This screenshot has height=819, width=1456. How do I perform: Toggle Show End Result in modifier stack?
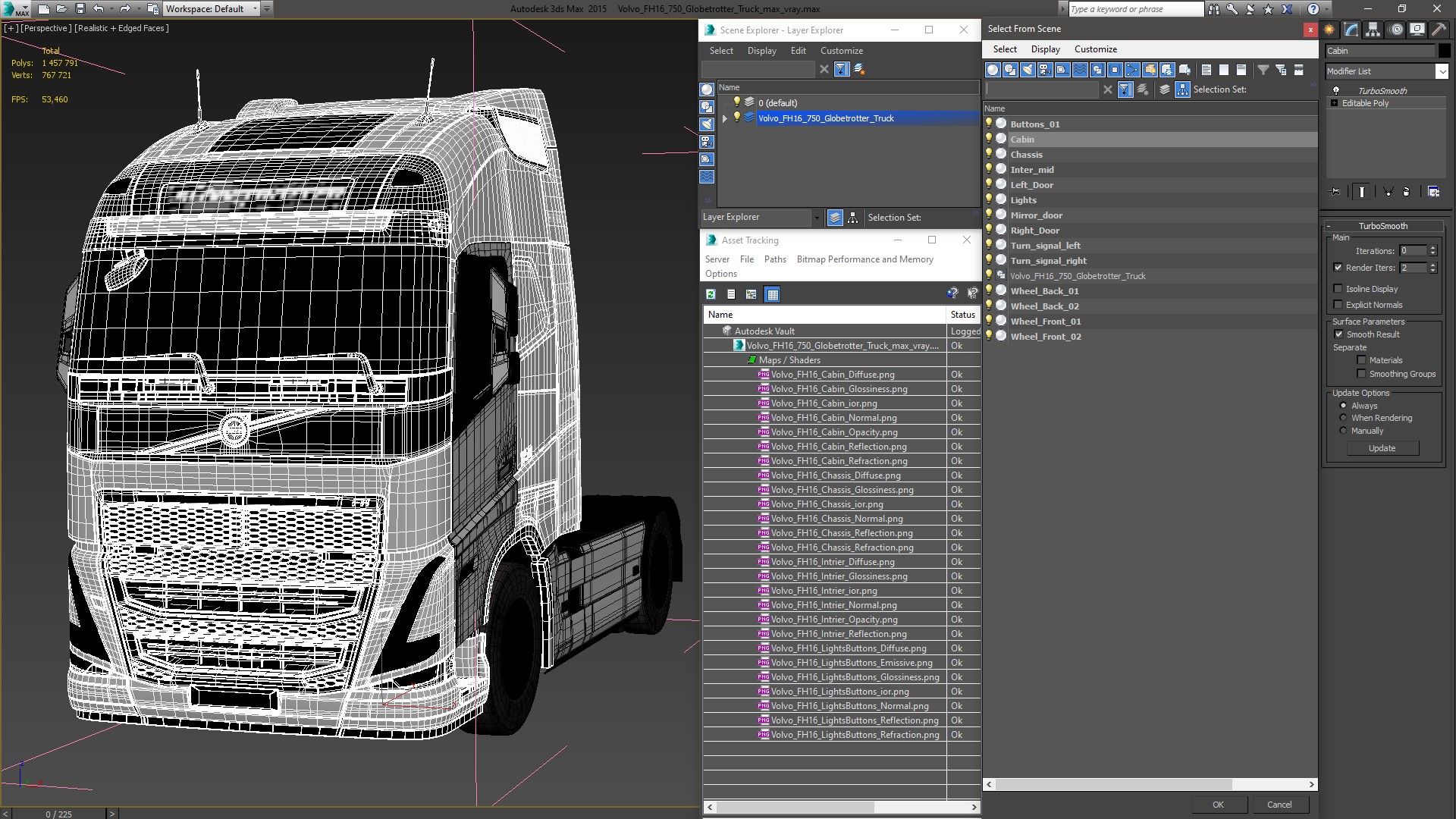[x=1362, y=192]
